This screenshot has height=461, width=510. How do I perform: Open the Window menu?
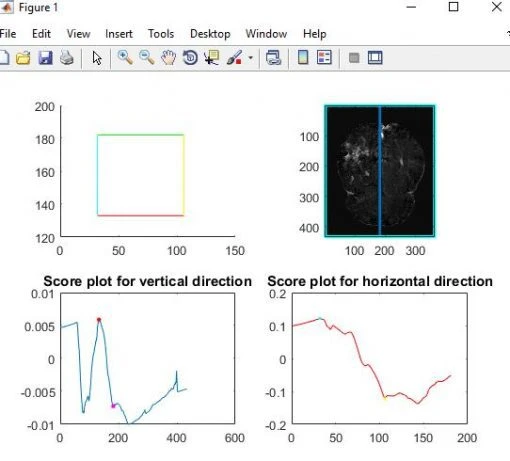[266, 34]
